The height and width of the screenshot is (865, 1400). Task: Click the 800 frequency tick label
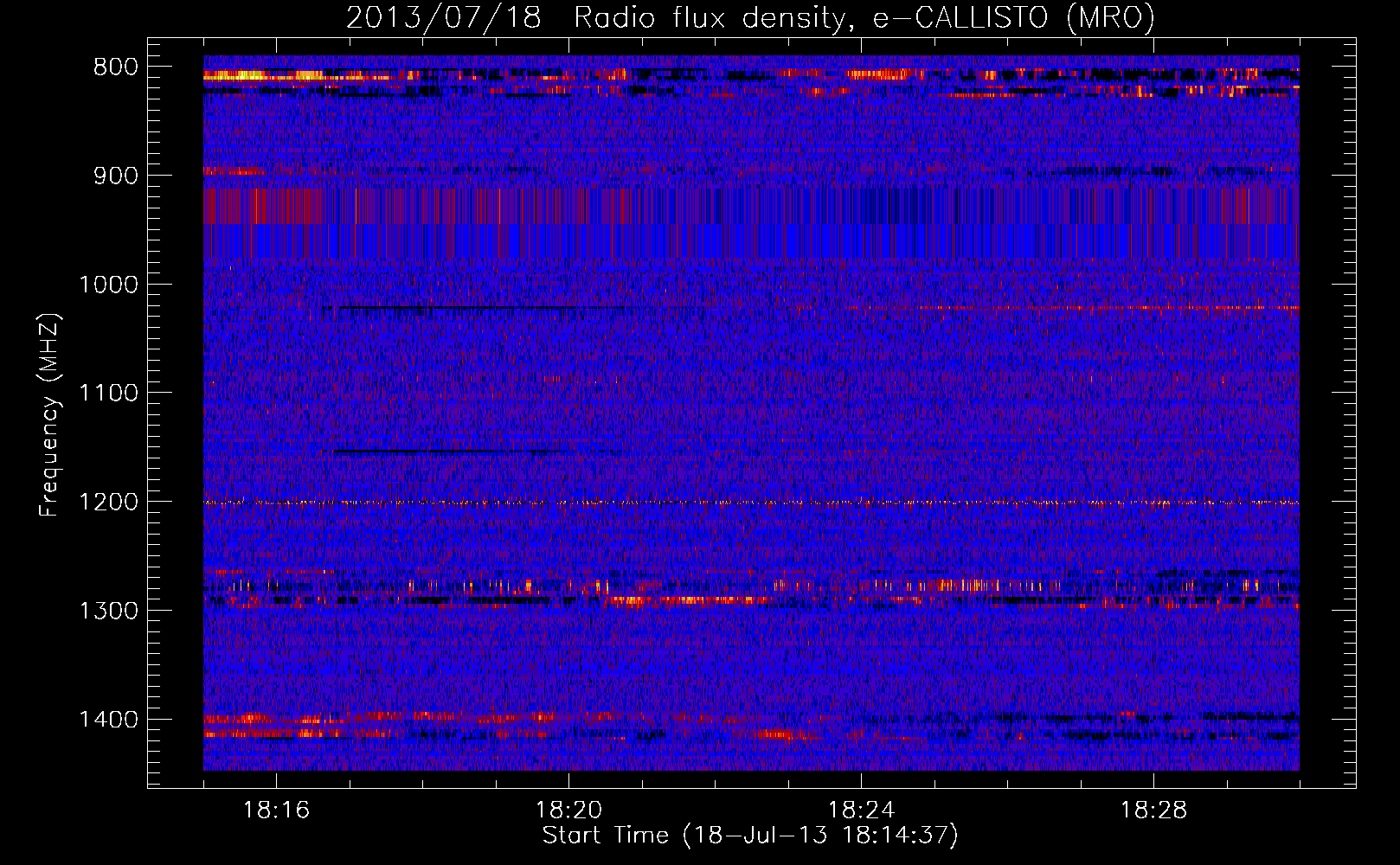point(116,67)
